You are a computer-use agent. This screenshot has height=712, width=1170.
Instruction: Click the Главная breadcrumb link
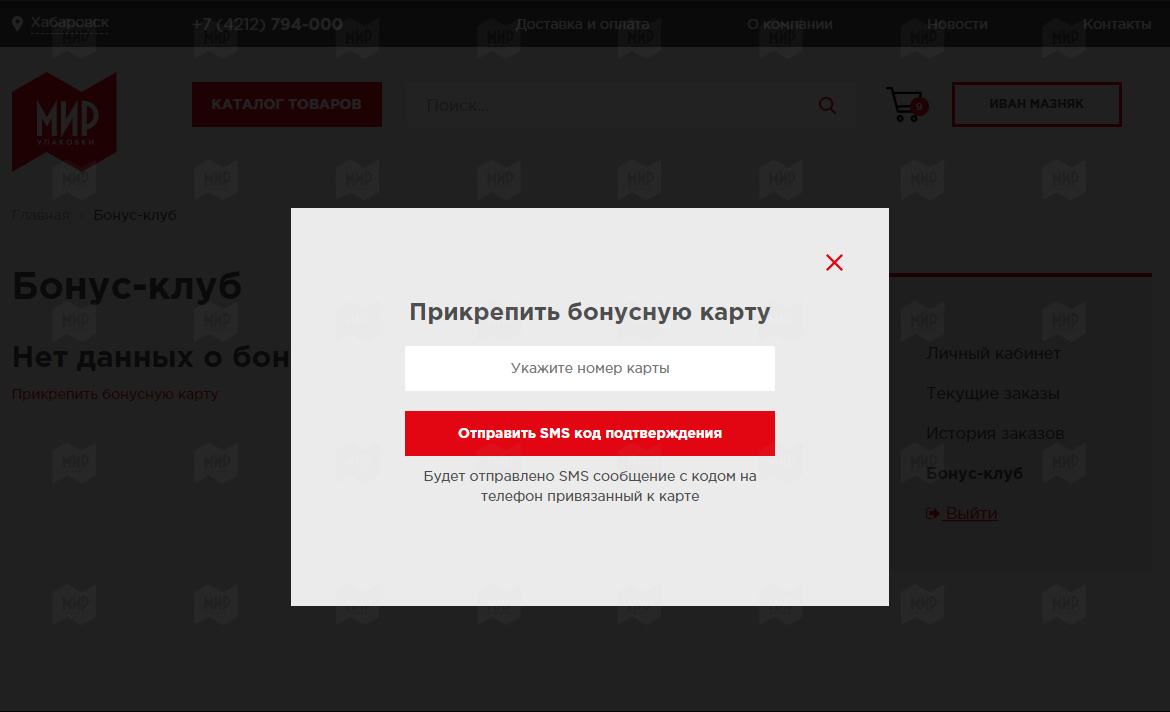tap(41, 215)
